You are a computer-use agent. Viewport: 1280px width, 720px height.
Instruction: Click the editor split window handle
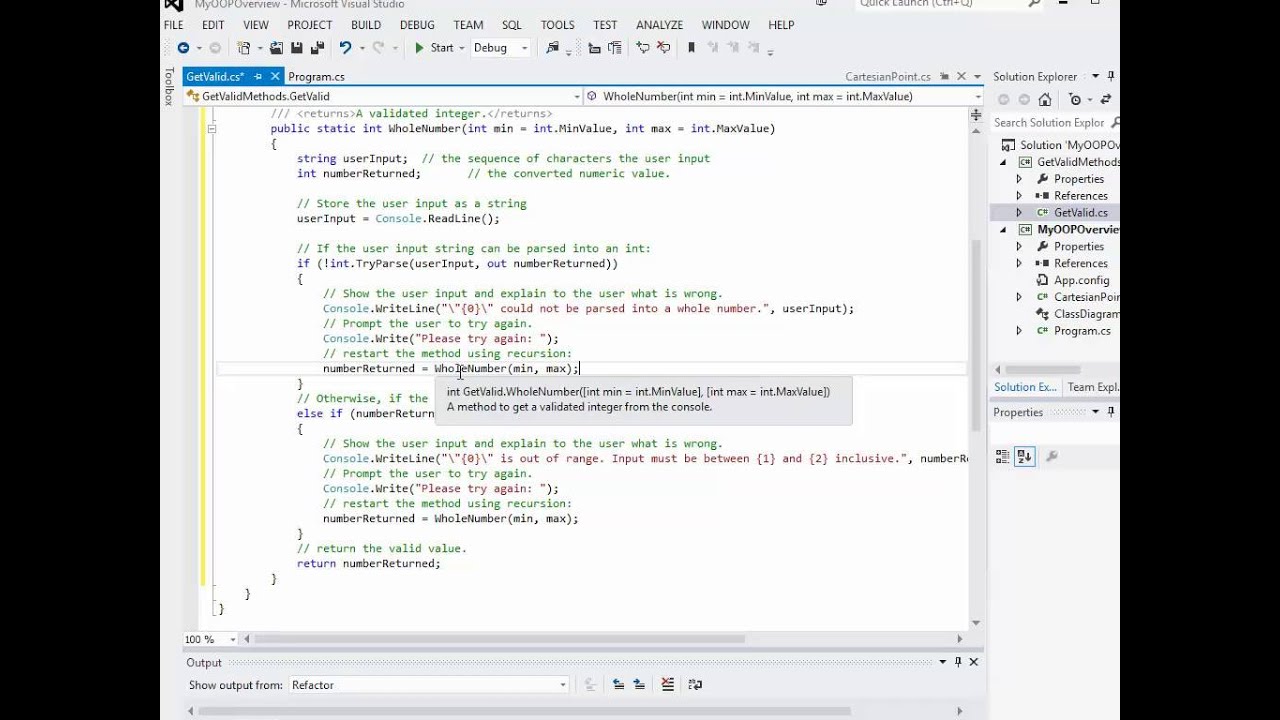tap(977, 113)
